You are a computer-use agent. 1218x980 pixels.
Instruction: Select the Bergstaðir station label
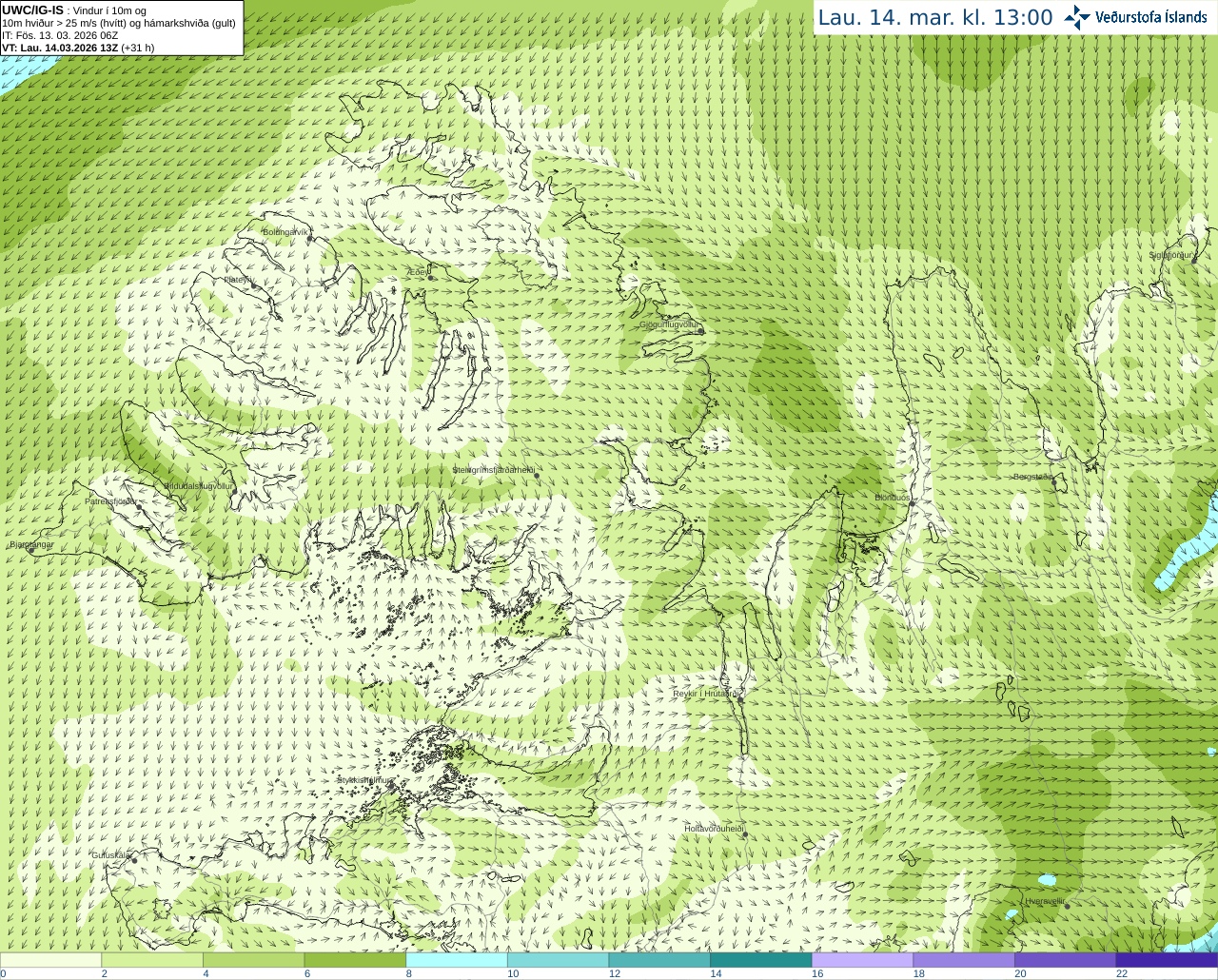click(1032, 477)
